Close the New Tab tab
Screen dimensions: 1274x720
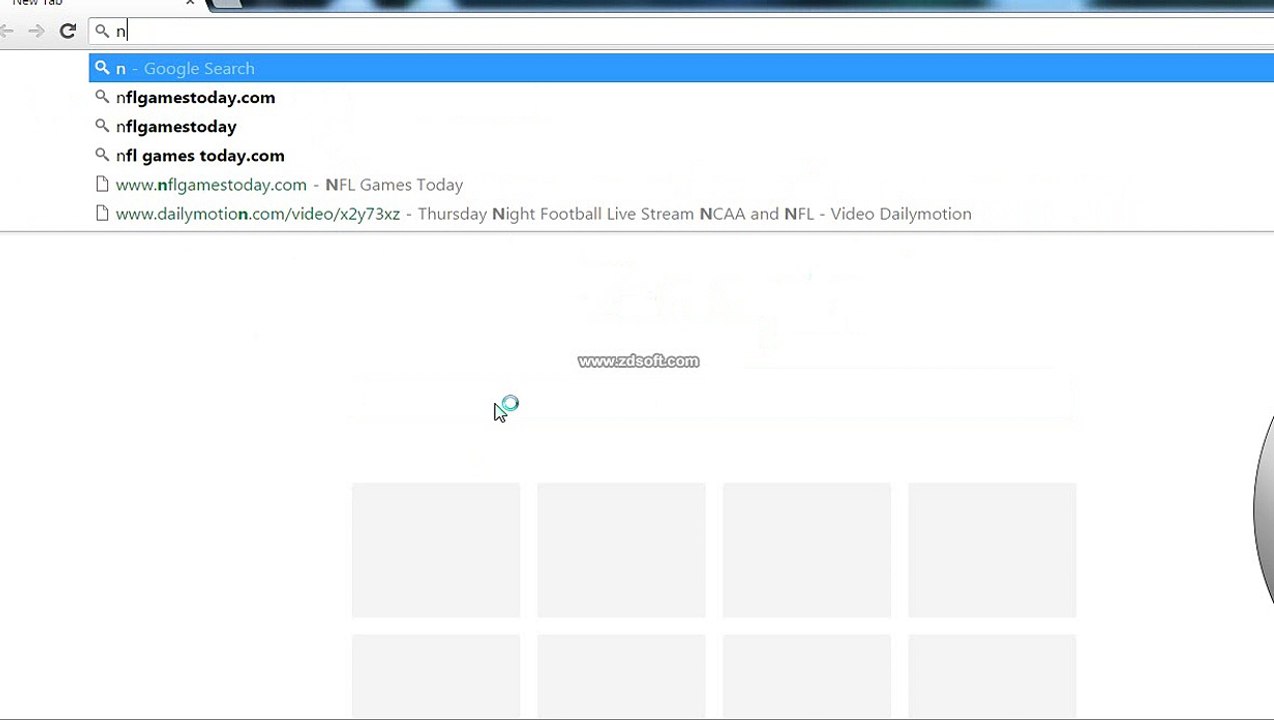point(190,3)
